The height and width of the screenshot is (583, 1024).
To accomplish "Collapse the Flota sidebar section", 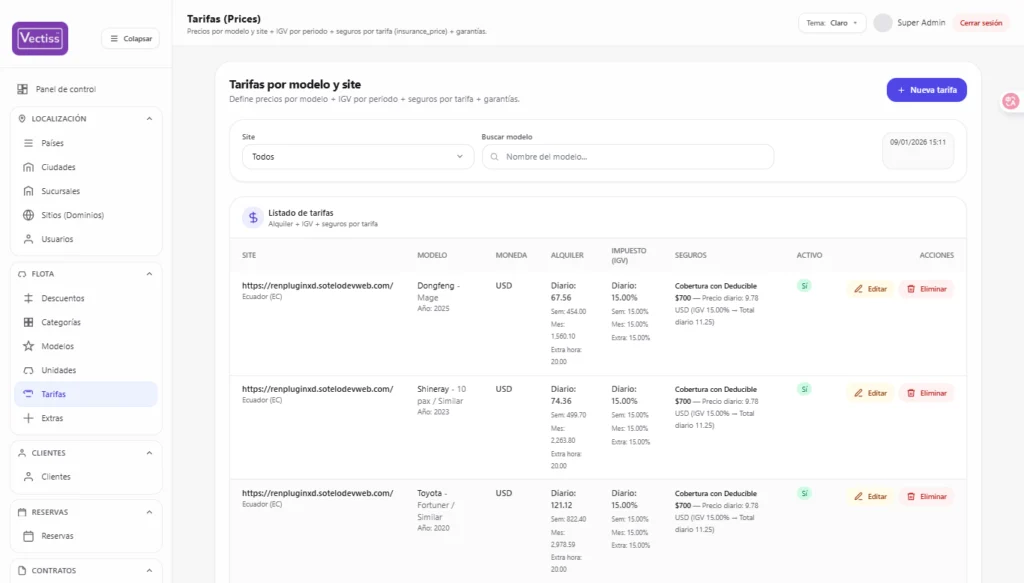I will point(149,274).
